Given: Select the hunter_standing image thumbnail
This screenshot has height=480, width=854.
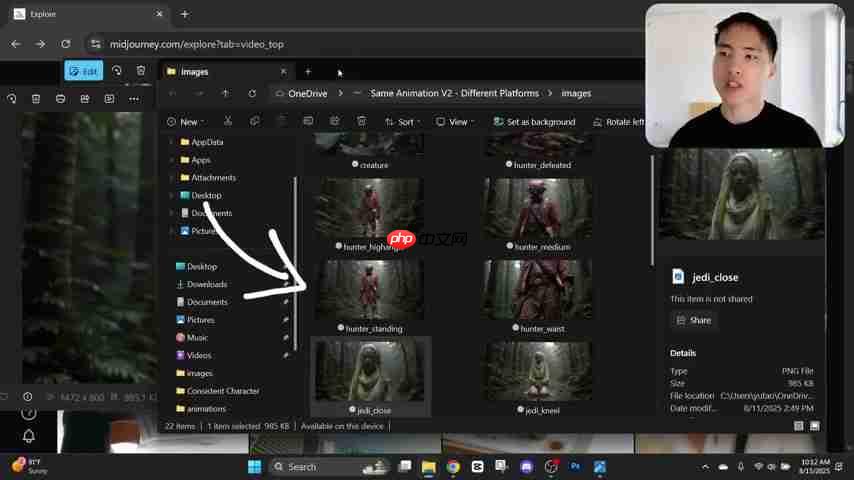Looking at the screenshot, I should (370, 290).
